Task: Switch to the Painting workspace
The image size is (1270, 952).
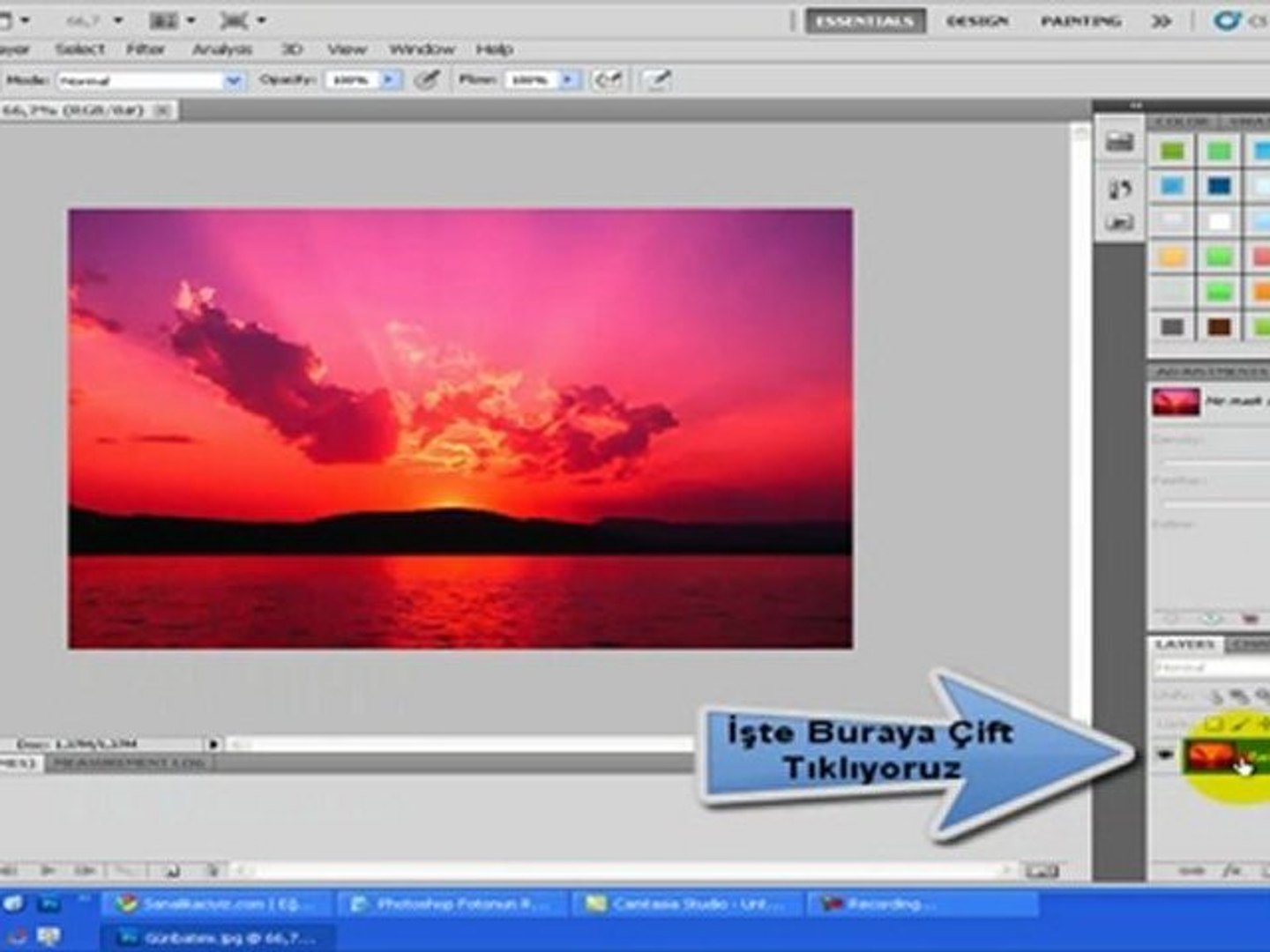Action: point(1080,20)
